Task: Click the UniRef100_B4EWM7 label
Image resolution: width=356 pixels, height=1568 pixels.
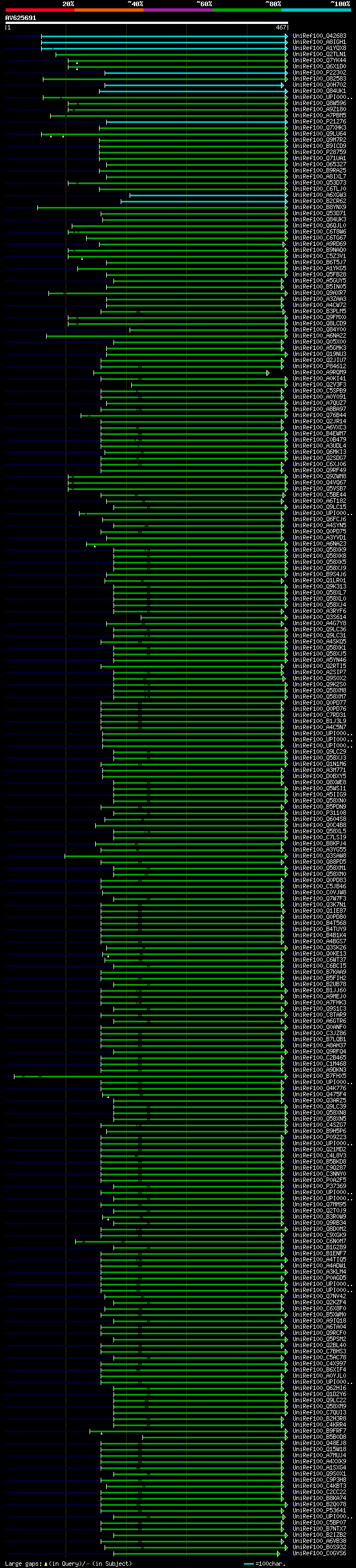Action: [x=319, y=433]
